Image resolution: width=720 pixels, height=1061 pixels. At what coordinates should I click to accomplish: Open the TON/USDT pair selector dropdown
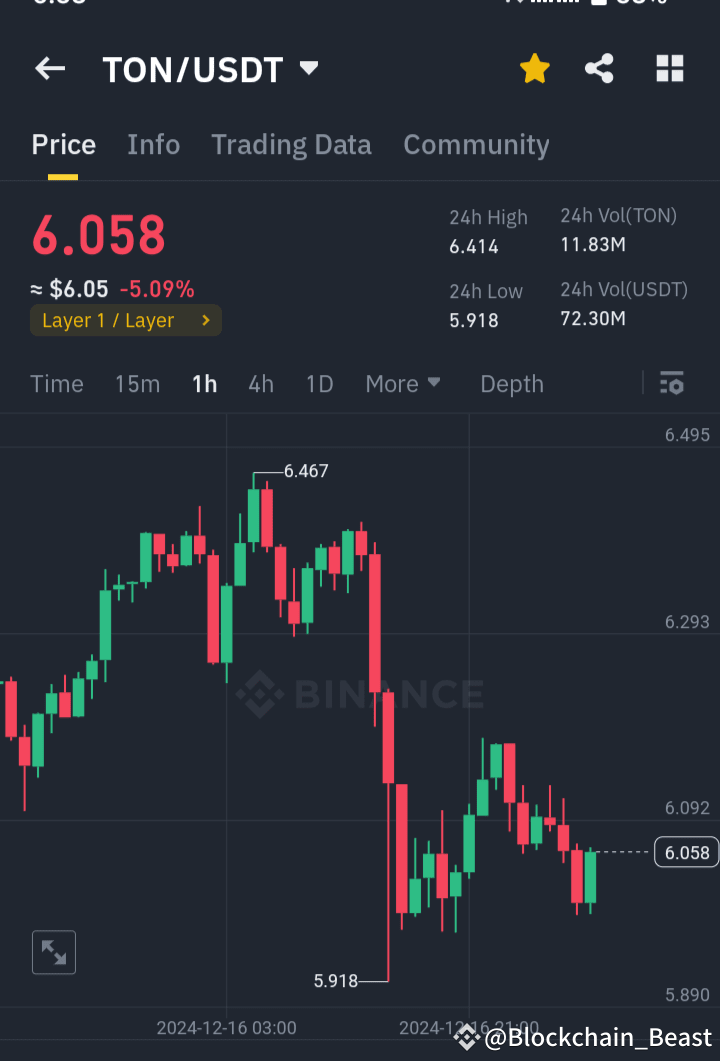point(309,68)
